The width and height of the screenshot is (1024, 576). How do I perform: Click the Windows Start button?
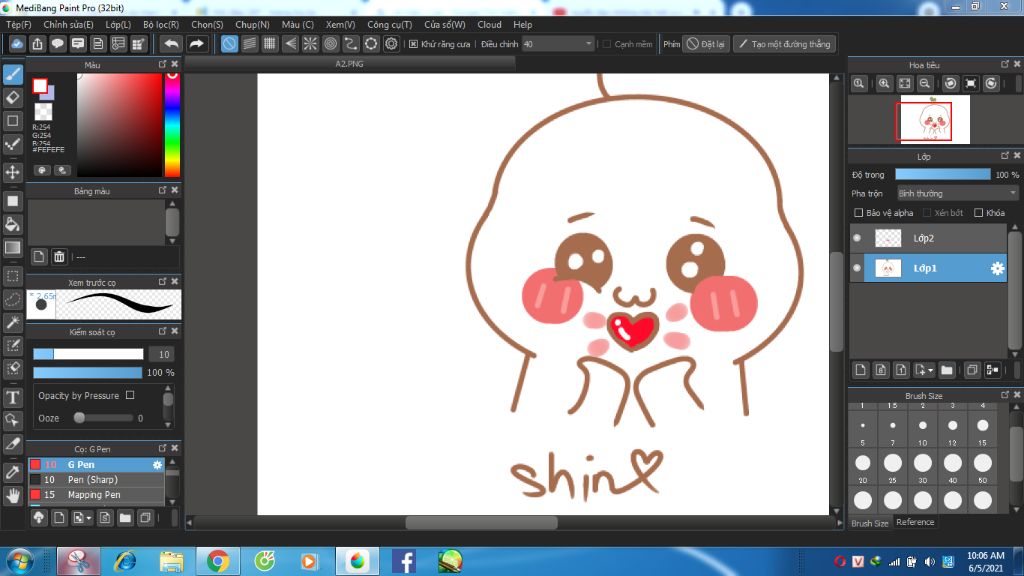tap(20, 561)
